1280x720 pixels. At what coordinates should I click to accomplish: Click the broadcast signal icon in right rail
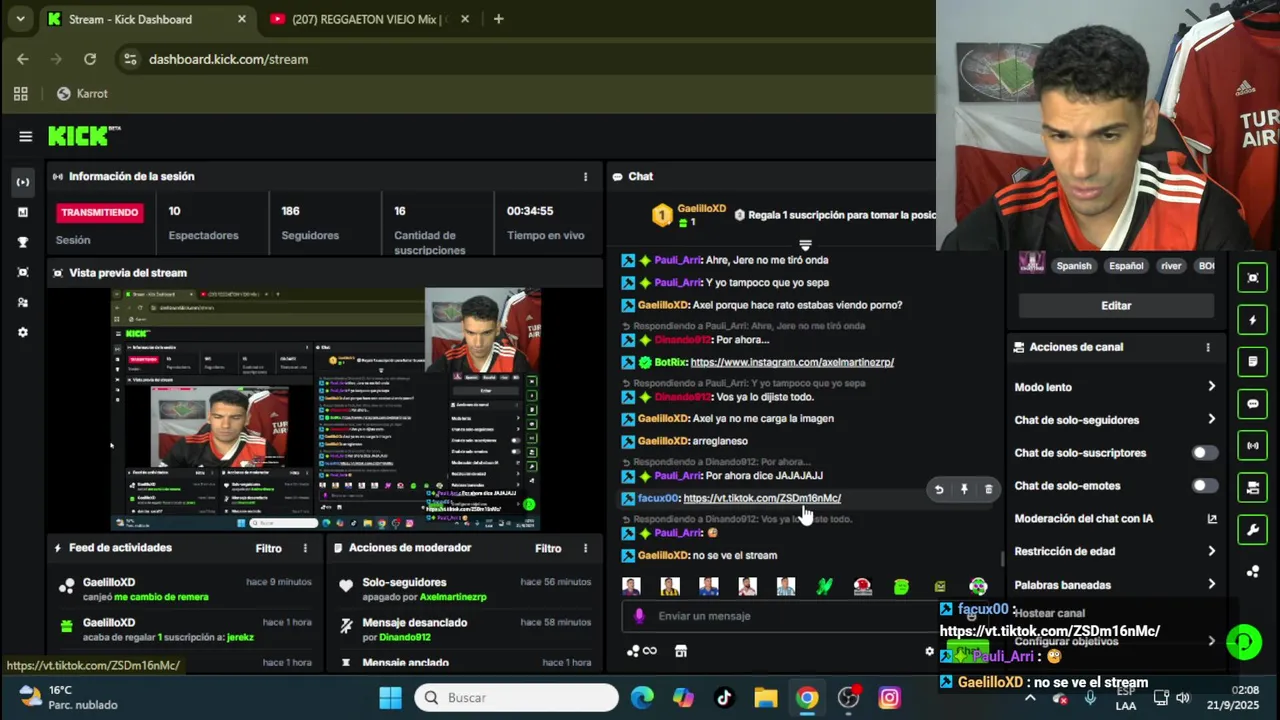[x=1253, y=445]
